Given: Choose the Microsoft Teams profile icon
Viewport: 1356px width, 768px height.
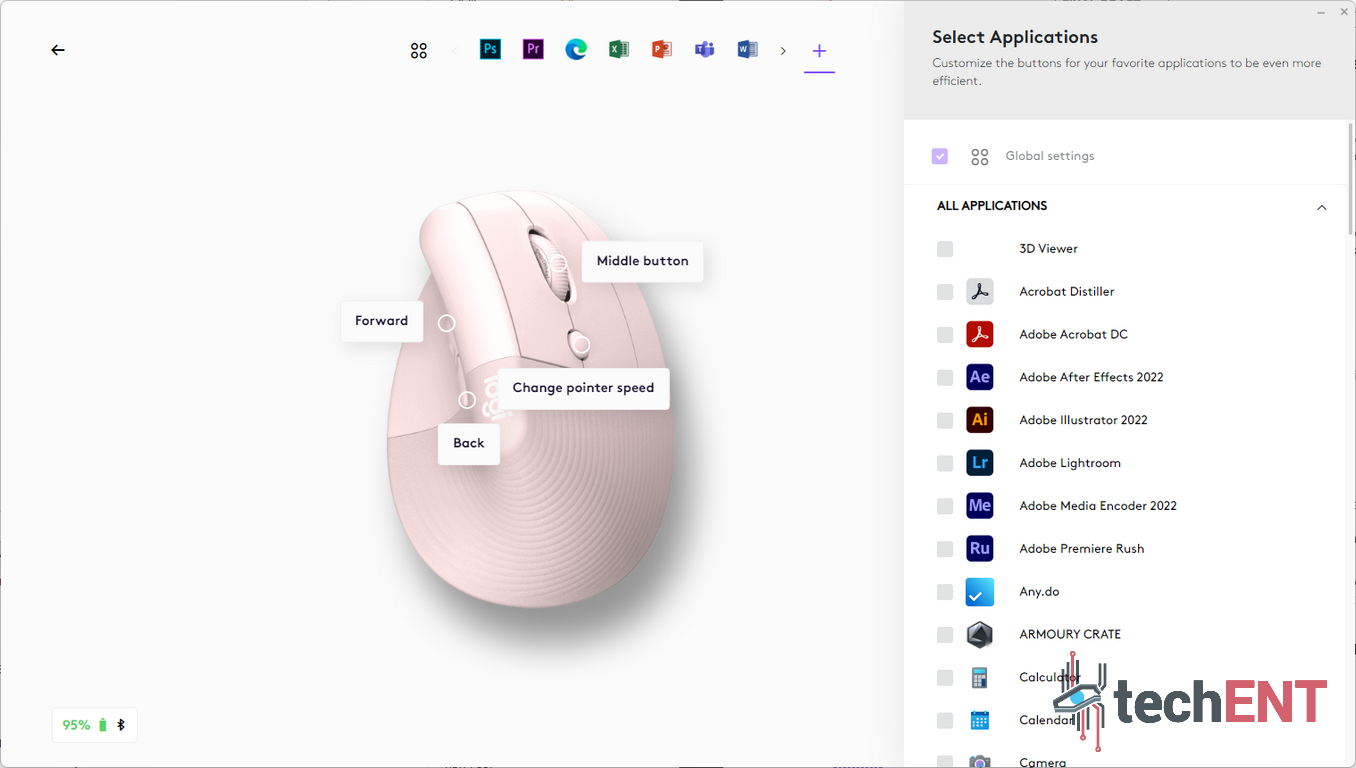Looking at the screenshot, I should click(705, 50).
